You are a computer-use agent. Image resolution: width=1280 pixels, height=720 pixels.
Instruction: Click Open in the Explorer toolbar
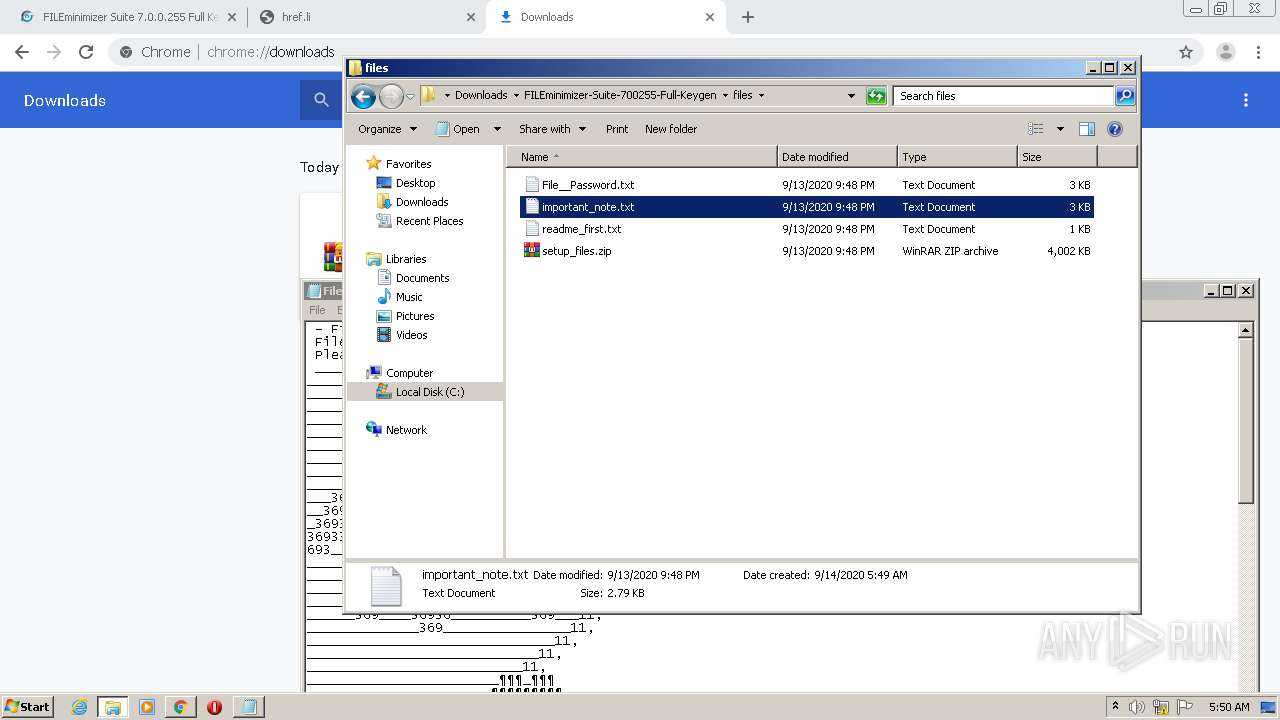click(458, 129)
